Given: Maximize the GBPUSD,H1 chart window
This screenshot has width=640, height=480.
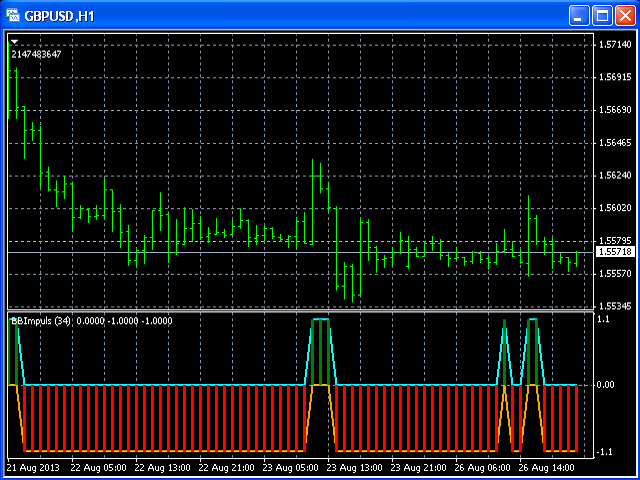Looking at the screenshot, I should (603, 16).
